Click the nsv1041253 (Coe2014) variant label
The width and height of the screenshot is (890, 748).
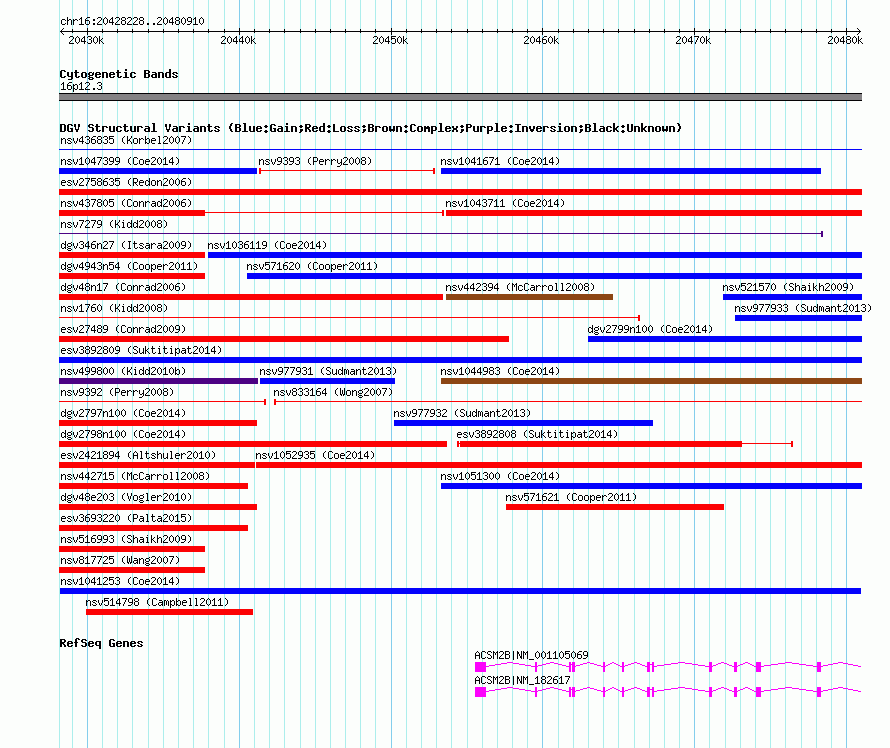pos(120,581)
